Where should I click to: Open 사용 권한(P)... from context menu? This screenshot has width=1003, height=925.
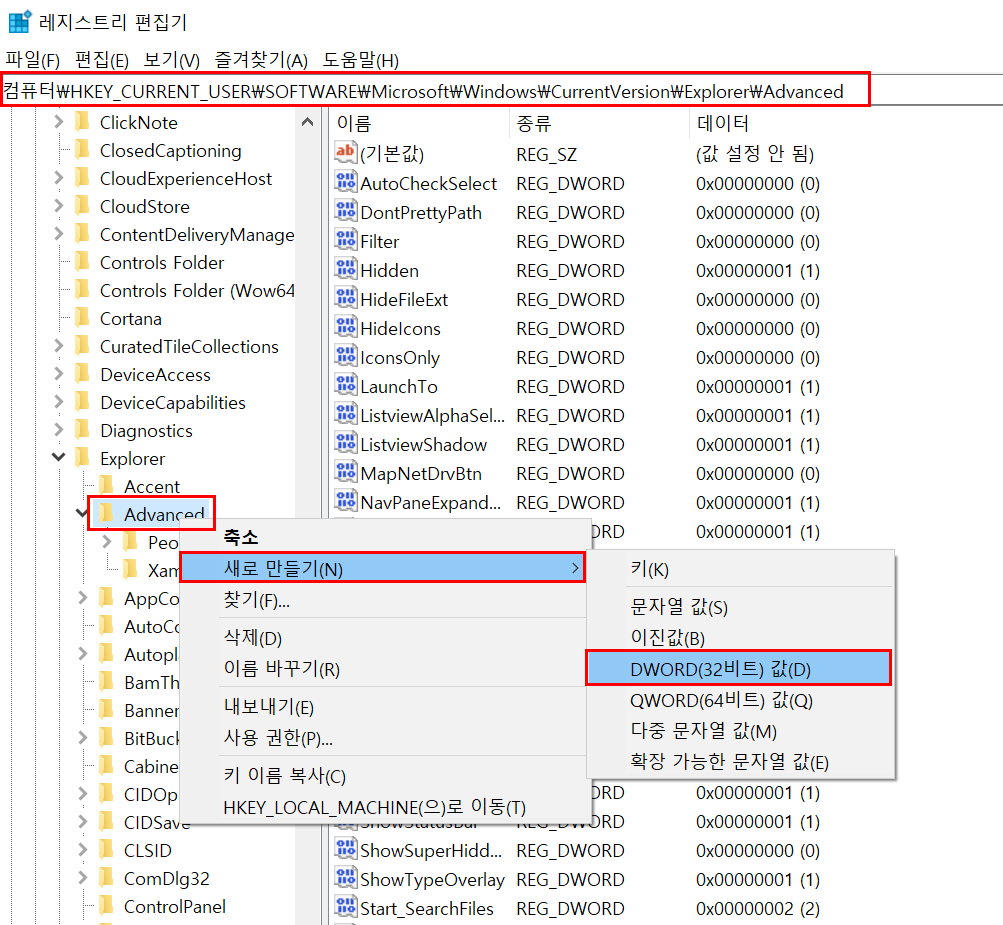383,738
